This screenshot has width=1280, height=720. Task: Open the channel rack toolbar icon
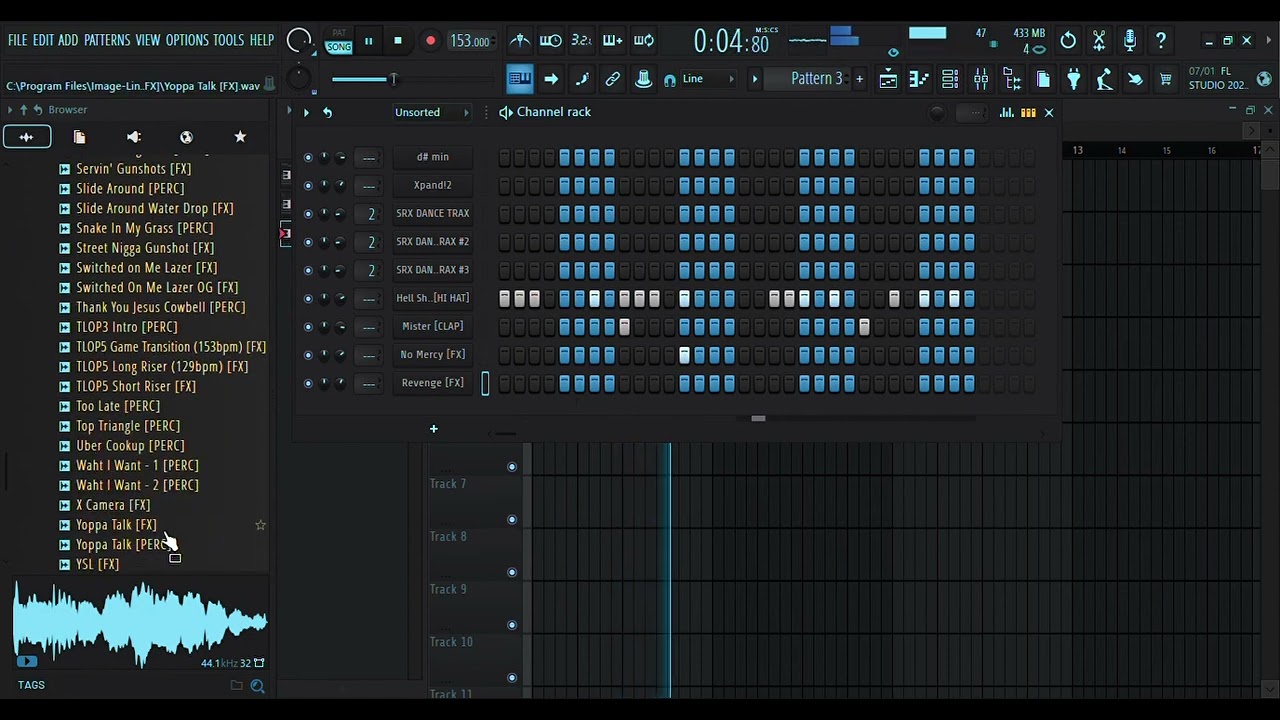click(x=950, y=80)
